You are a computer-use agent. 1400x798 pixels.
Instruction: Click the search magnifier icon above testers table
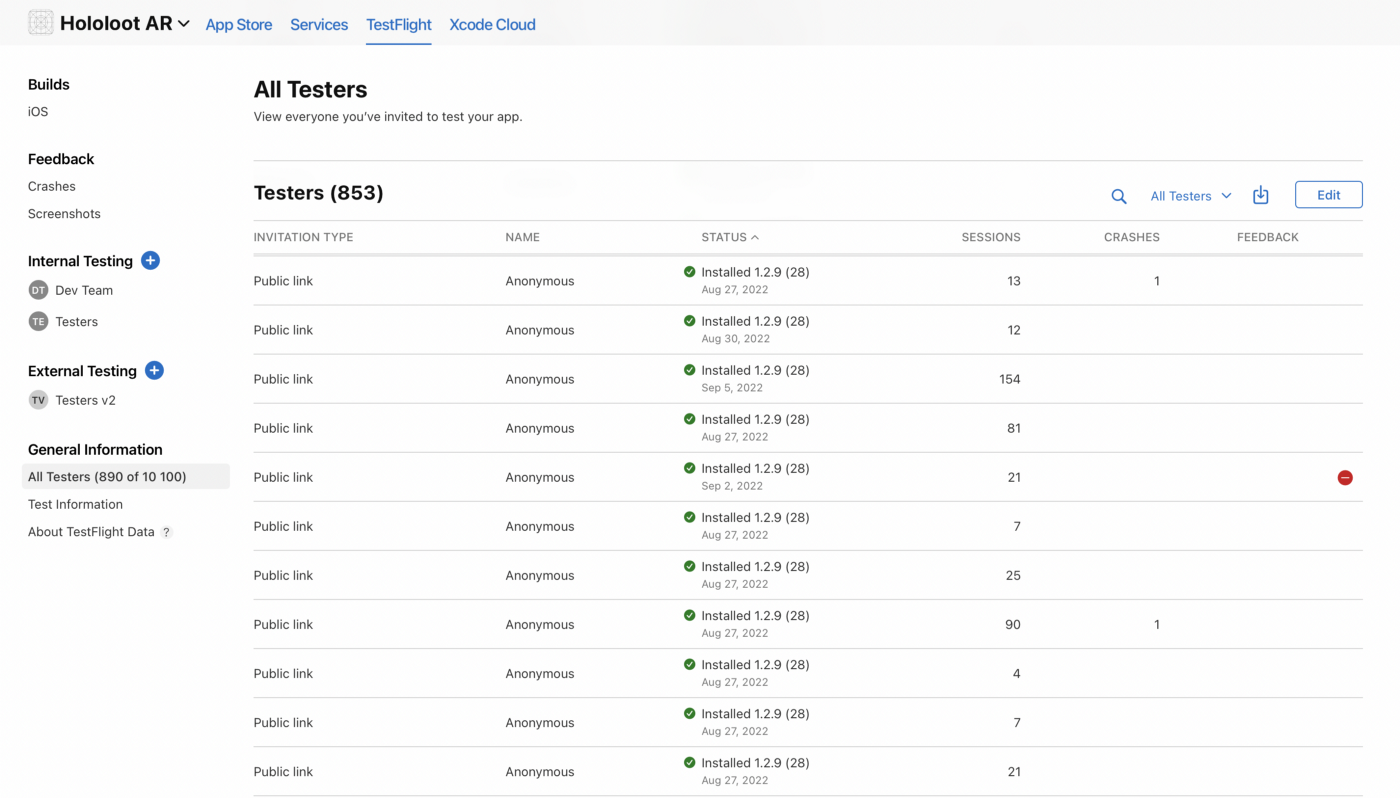1119,196
